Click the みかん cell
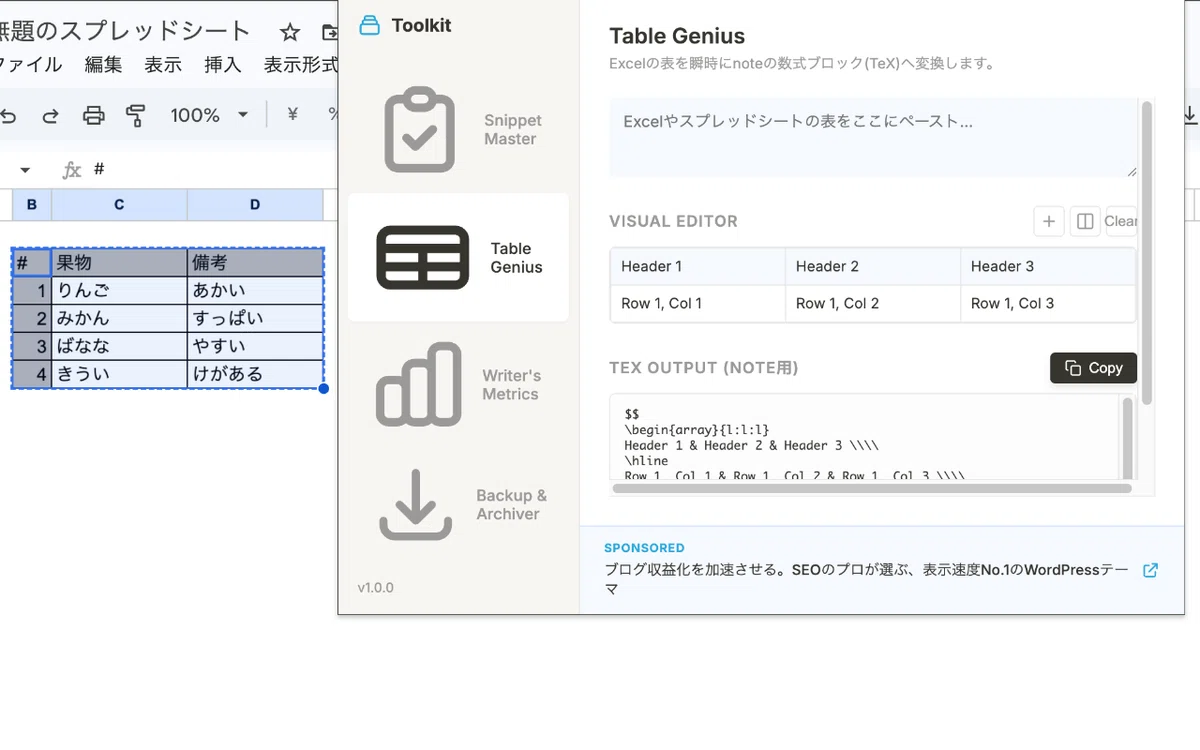This screenshot has height=750, width=1200. (x=119, y=319)
